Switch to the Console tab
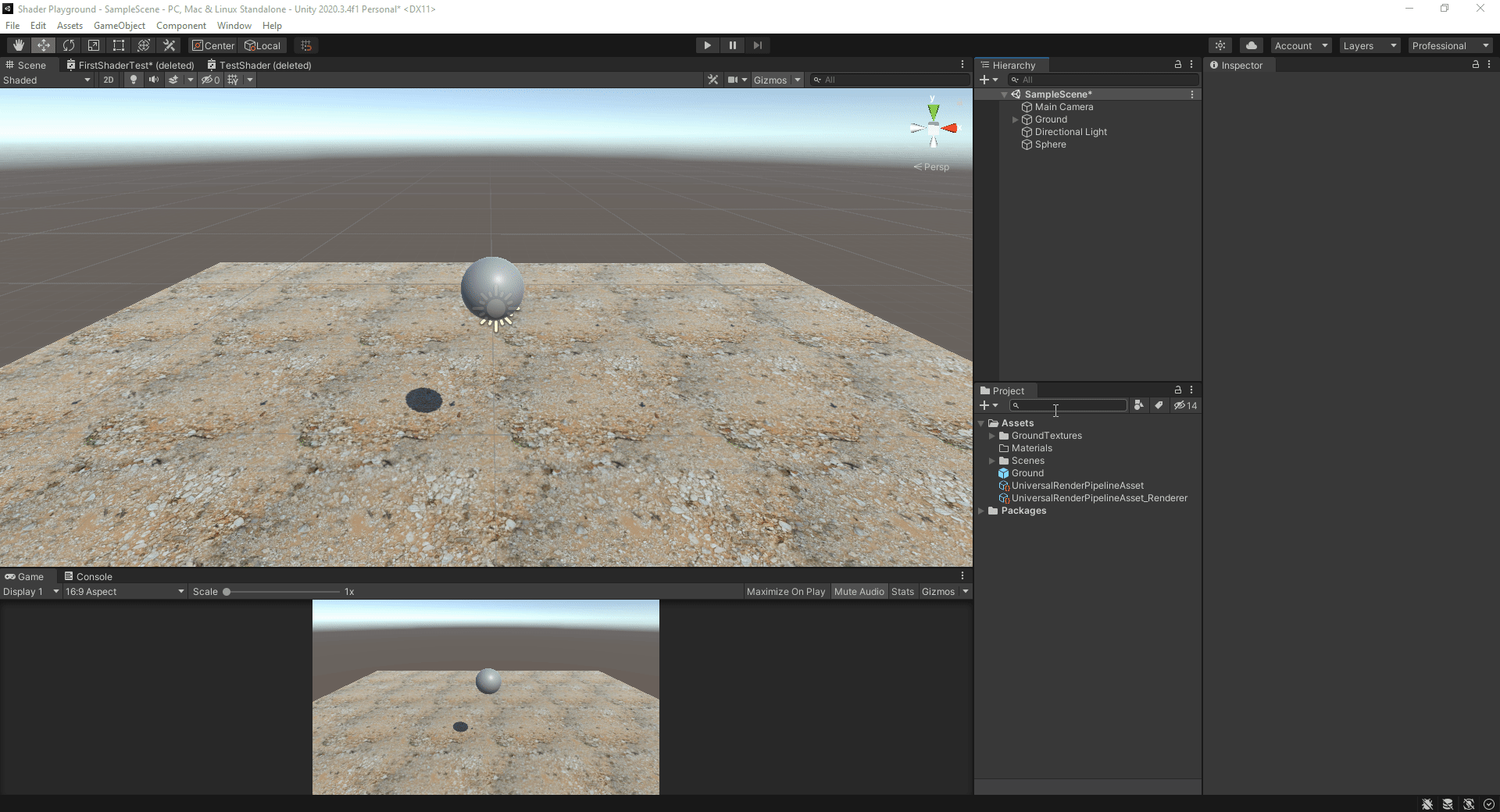The height and width of the screenshot is (812, 1500). click(88, 577)
